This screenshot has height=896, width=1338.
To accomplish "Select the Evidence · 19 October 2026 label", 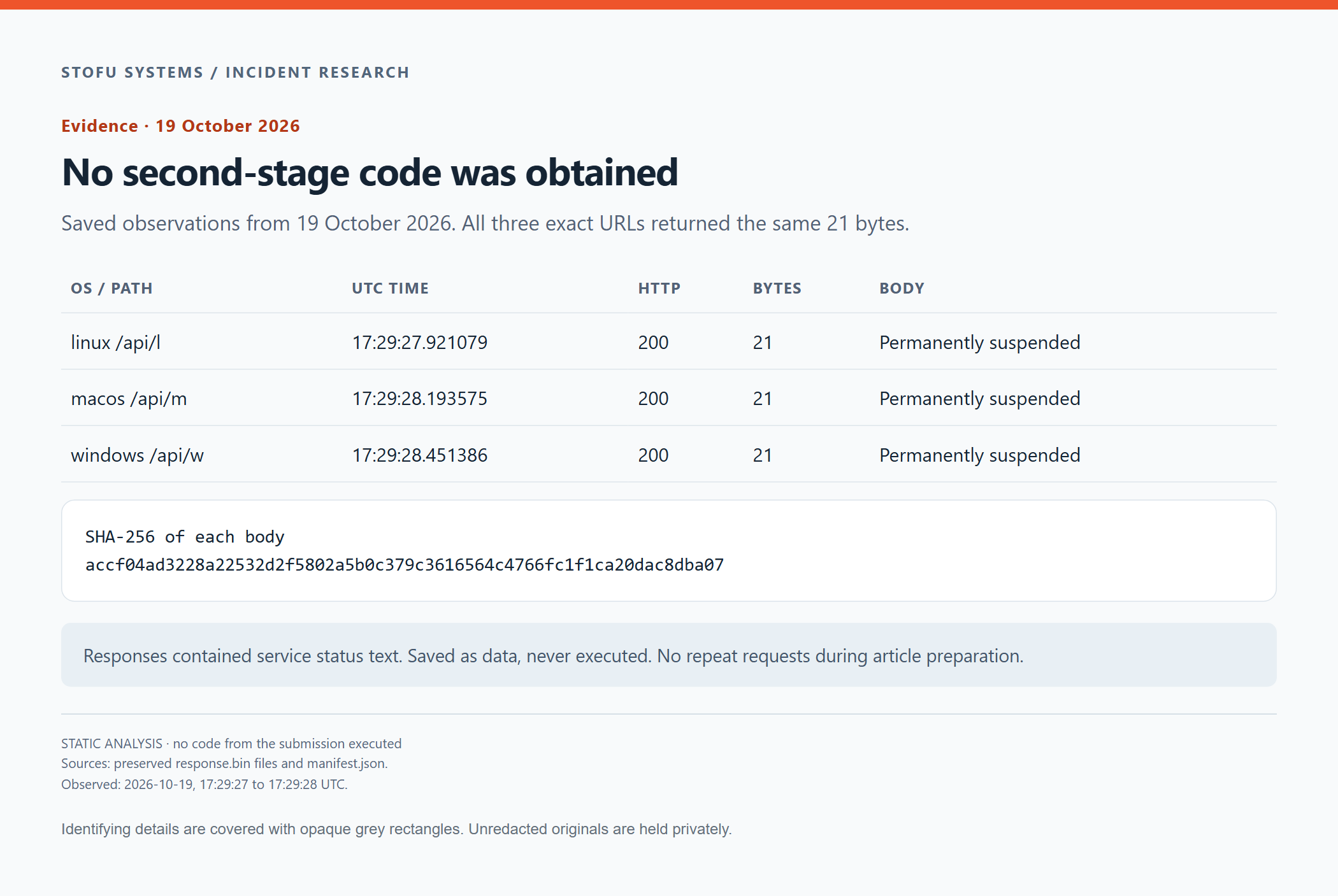I will 180,126.
